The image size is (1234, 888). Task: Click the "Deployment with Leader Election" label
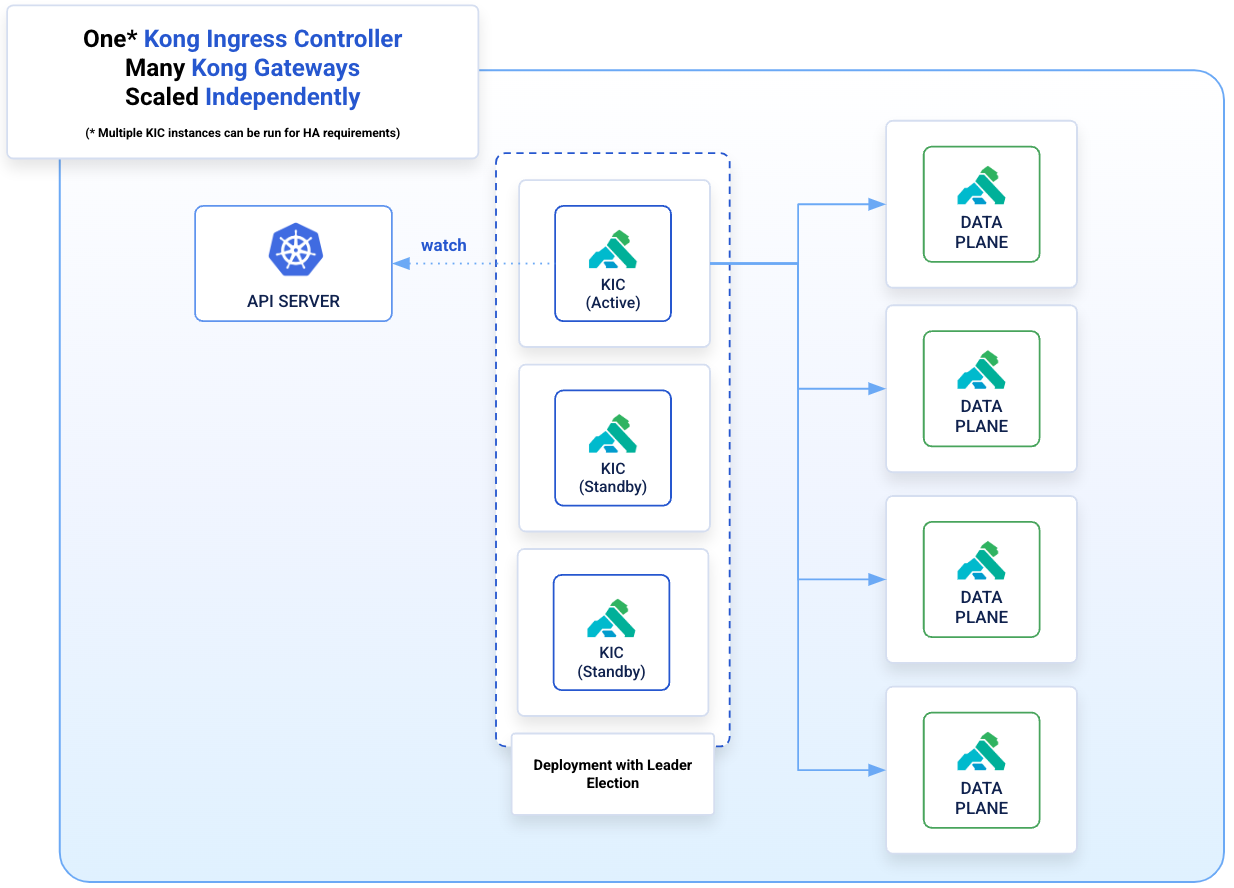click(x=613, y=774)
